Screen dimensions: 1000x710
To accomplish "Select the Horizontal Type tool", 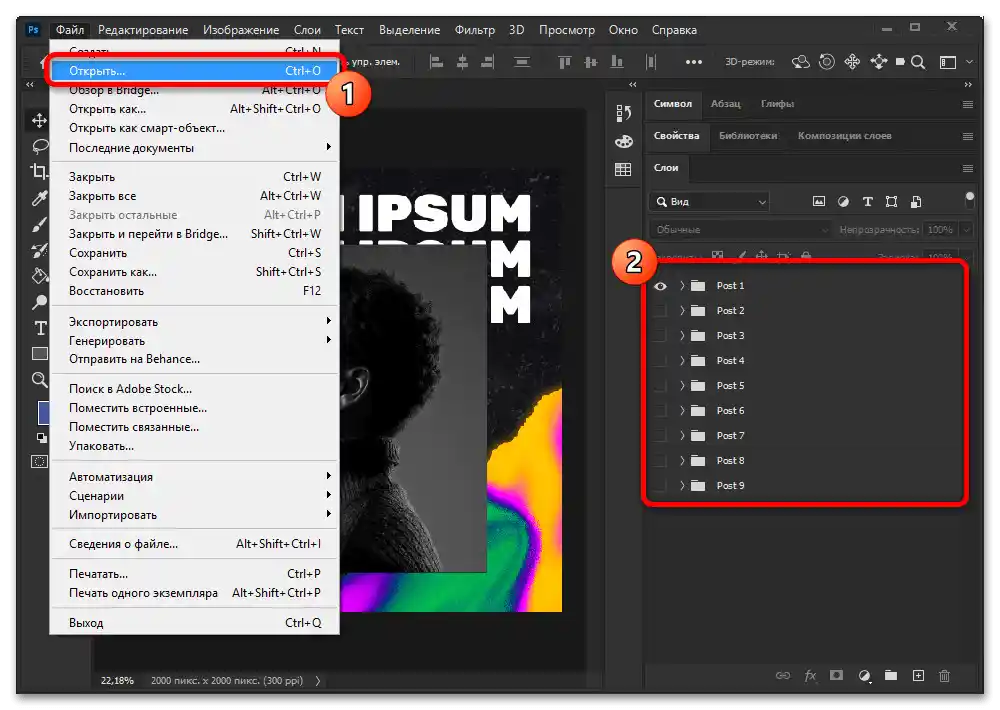I will pyautogui.click(x=40, y=328).
